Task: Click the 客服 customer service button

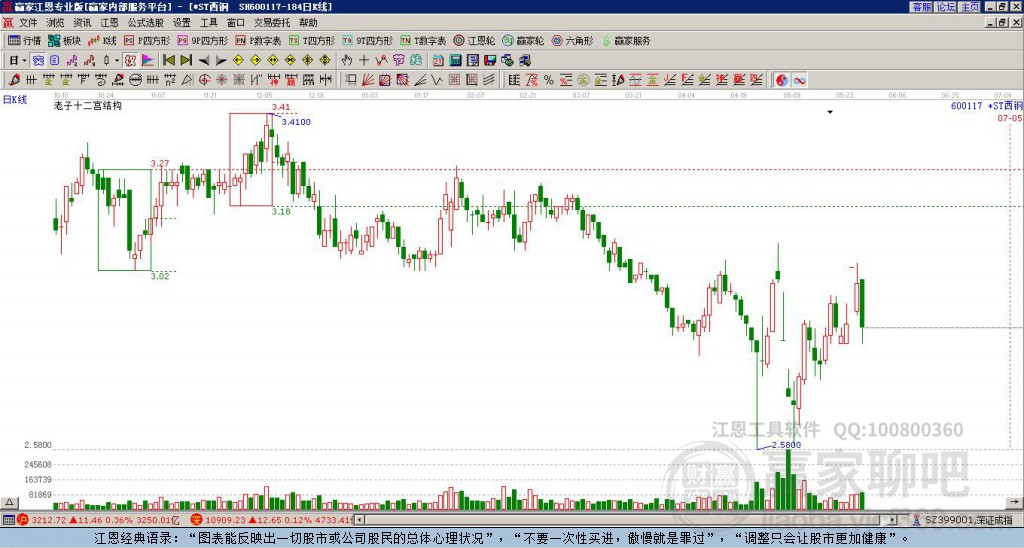Action: click(x=921, y=7)
